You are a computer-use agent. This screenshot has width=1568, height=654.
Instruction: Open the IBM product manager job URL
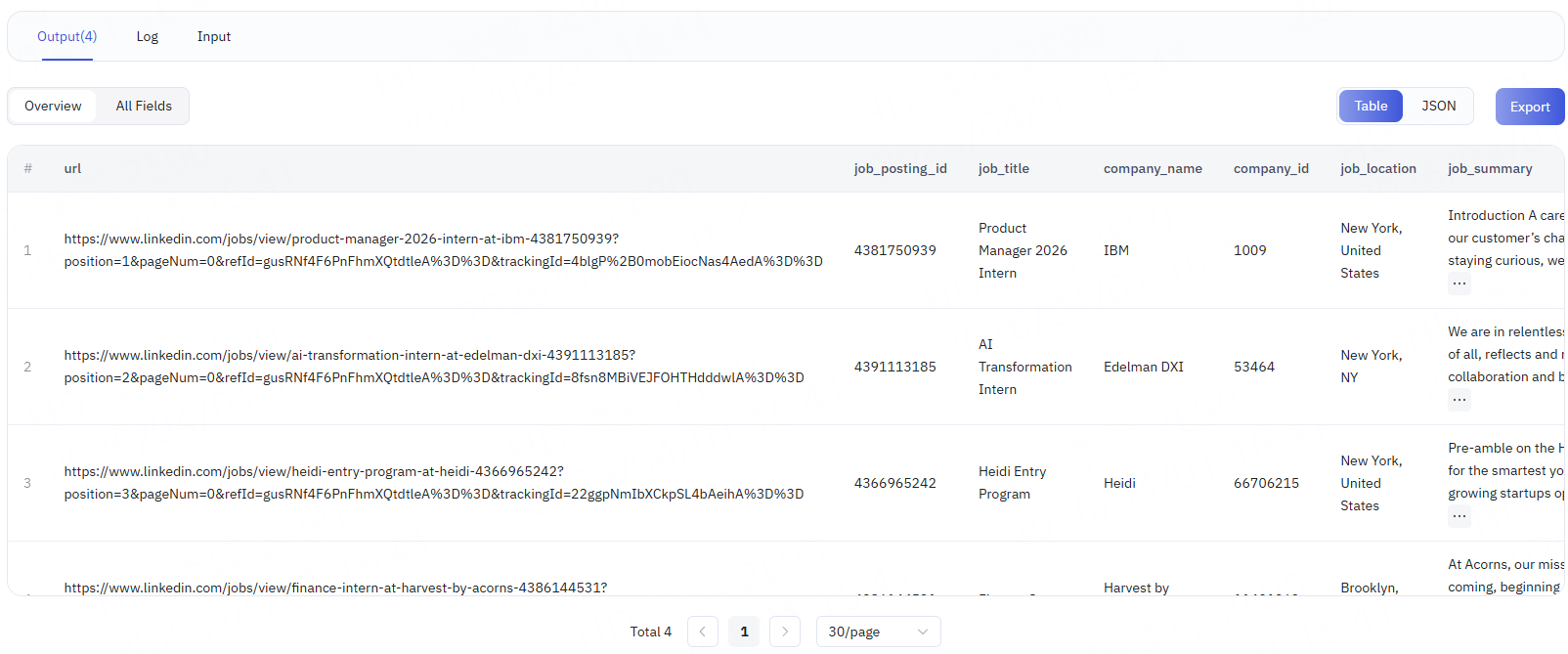click(443, 250)
